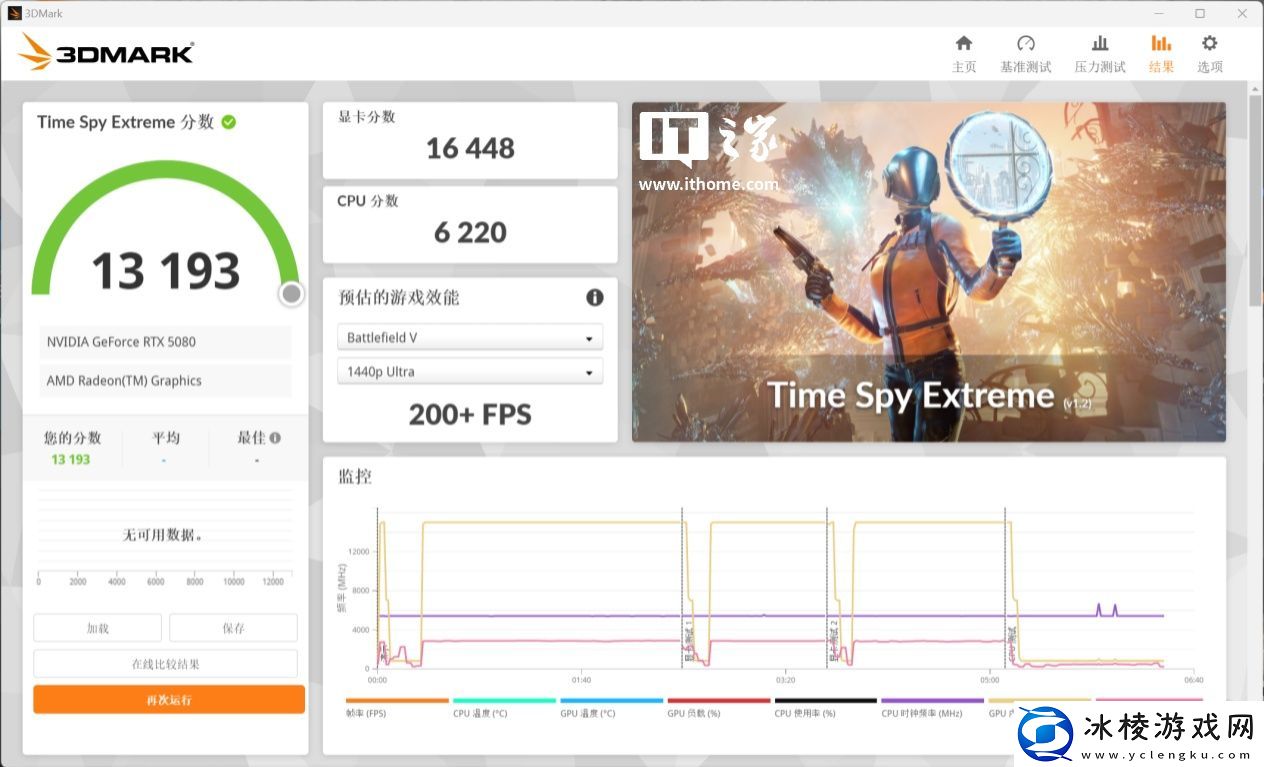Expand the Battlefield V game dropdown
The width and height of the screenshot is (1264, 767).
470,338
